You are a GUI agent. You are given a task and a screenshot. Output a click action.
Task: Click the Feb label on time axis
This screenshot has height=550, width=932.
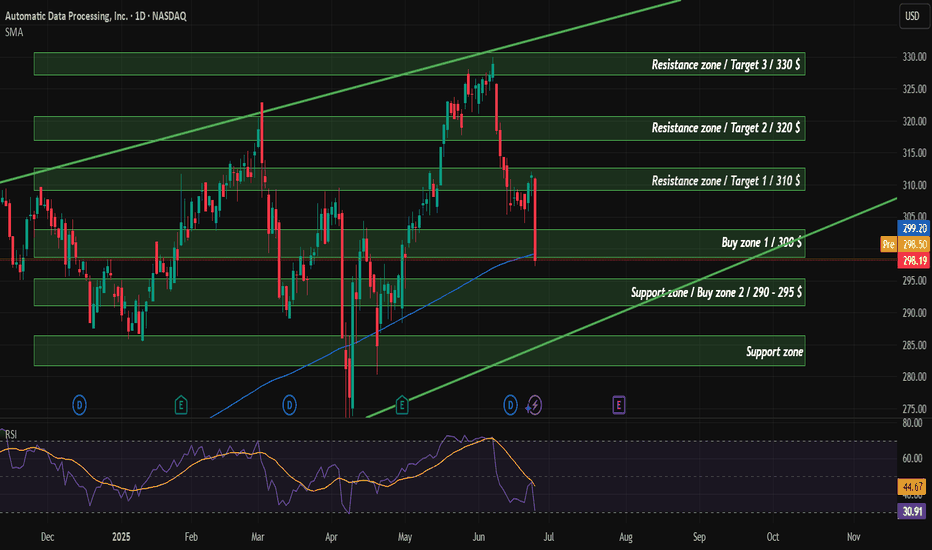pyautogui.click(x=191, y=537)
